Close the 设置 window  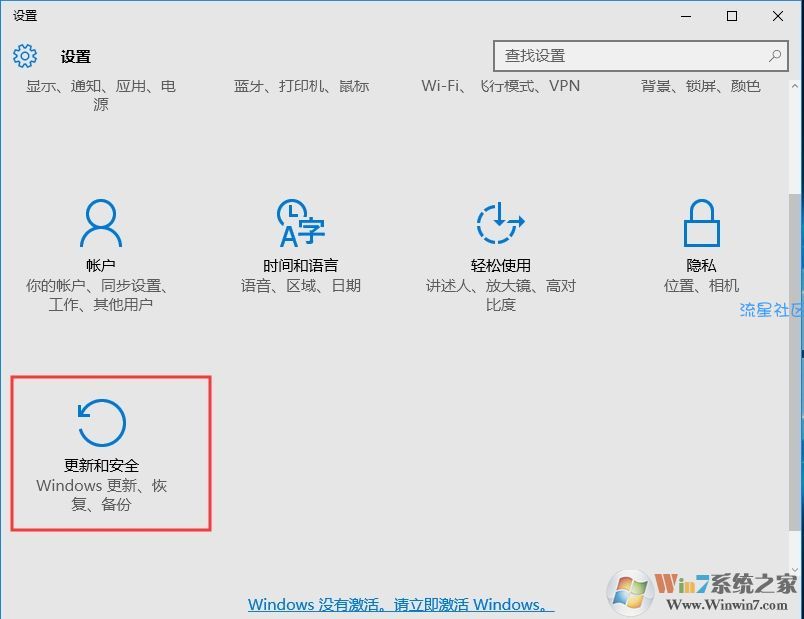click(778, 16)
